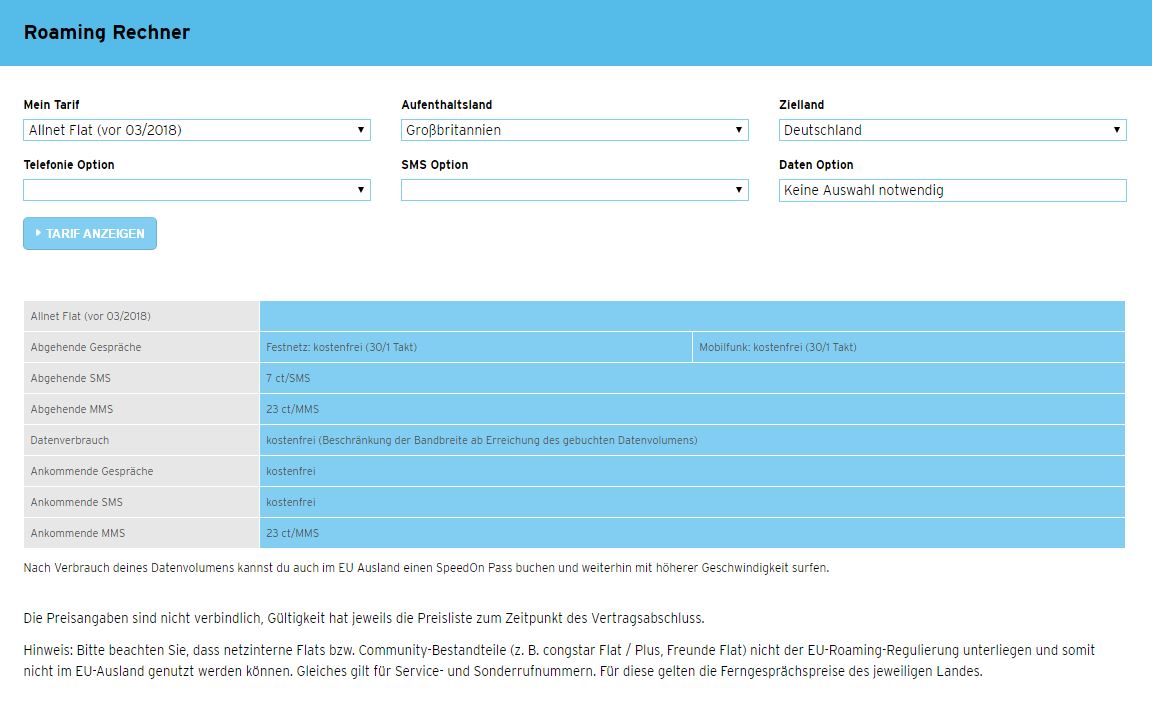
Task: Click the Mobilfunk kostenfrei cell
Action: 907,347
